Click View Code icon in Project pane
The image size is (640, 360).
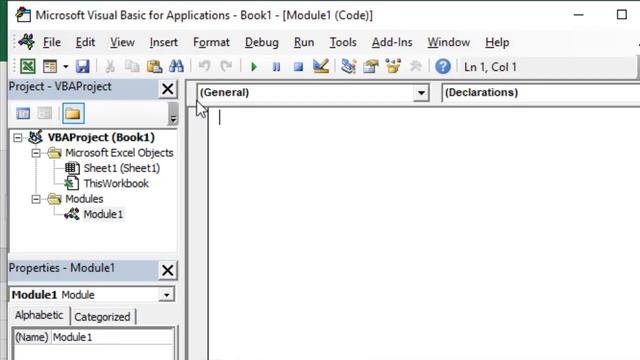click(23, 113)
